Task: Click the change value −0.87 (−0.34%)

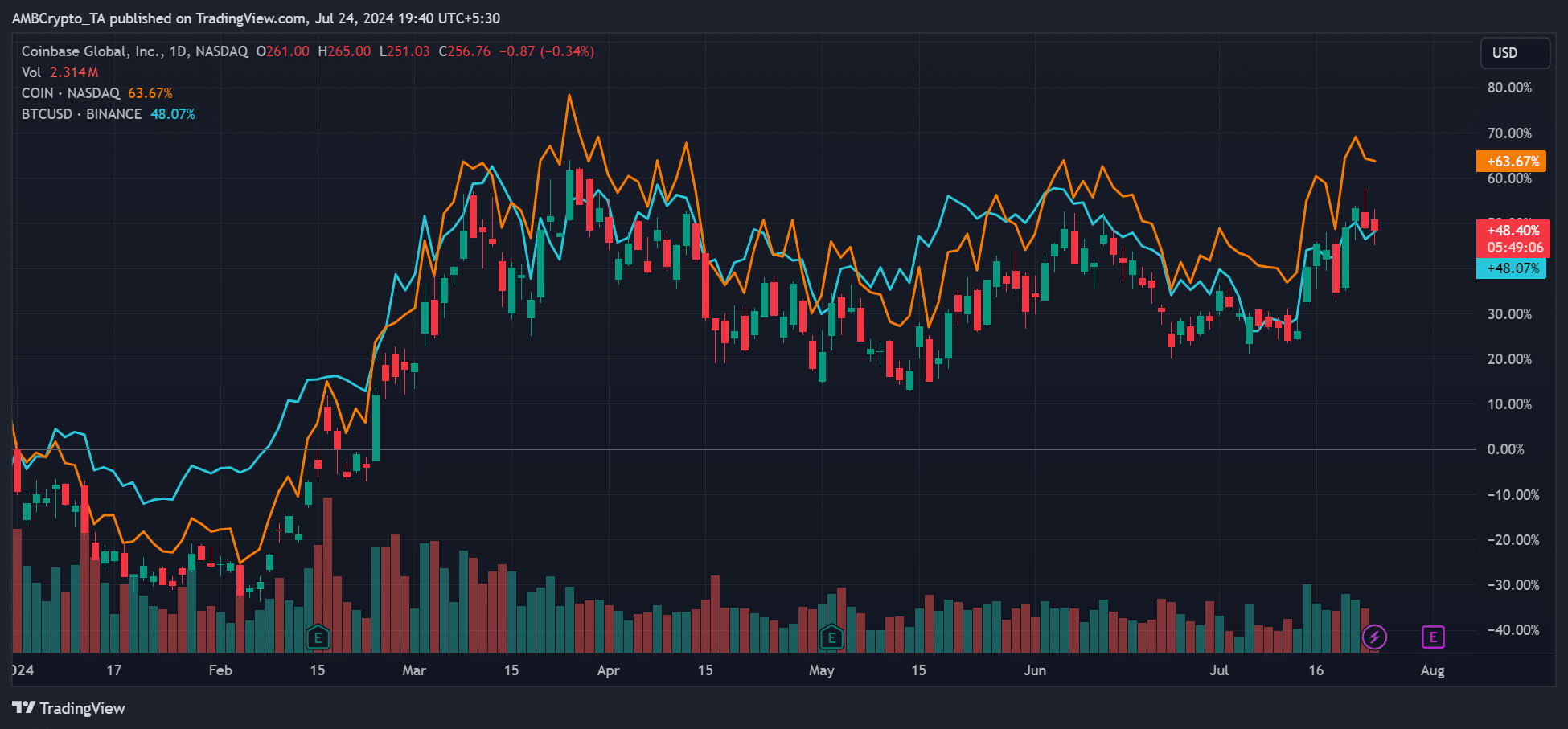Action: click(547, 51)
